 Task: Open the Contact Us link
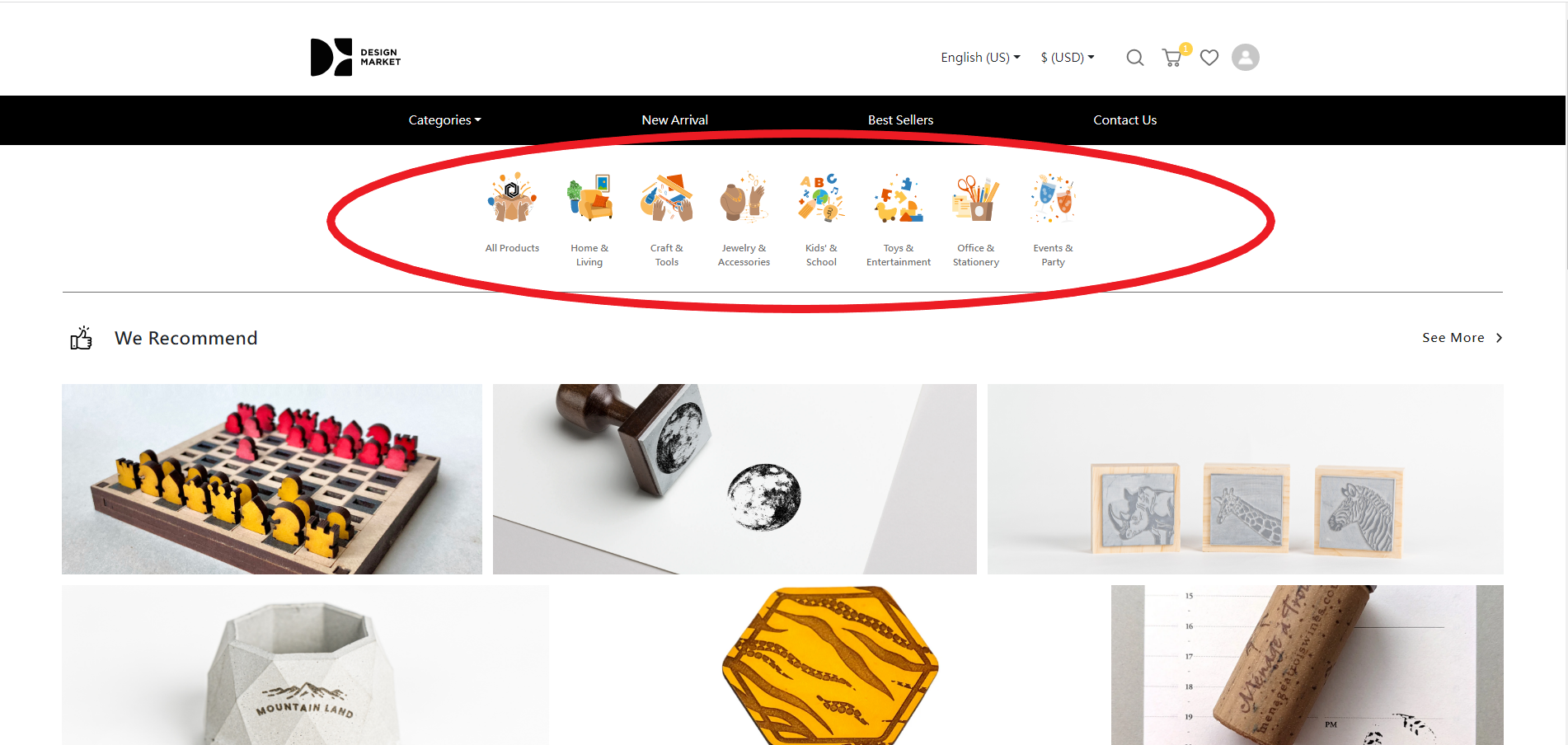[x=1124, y=120]
